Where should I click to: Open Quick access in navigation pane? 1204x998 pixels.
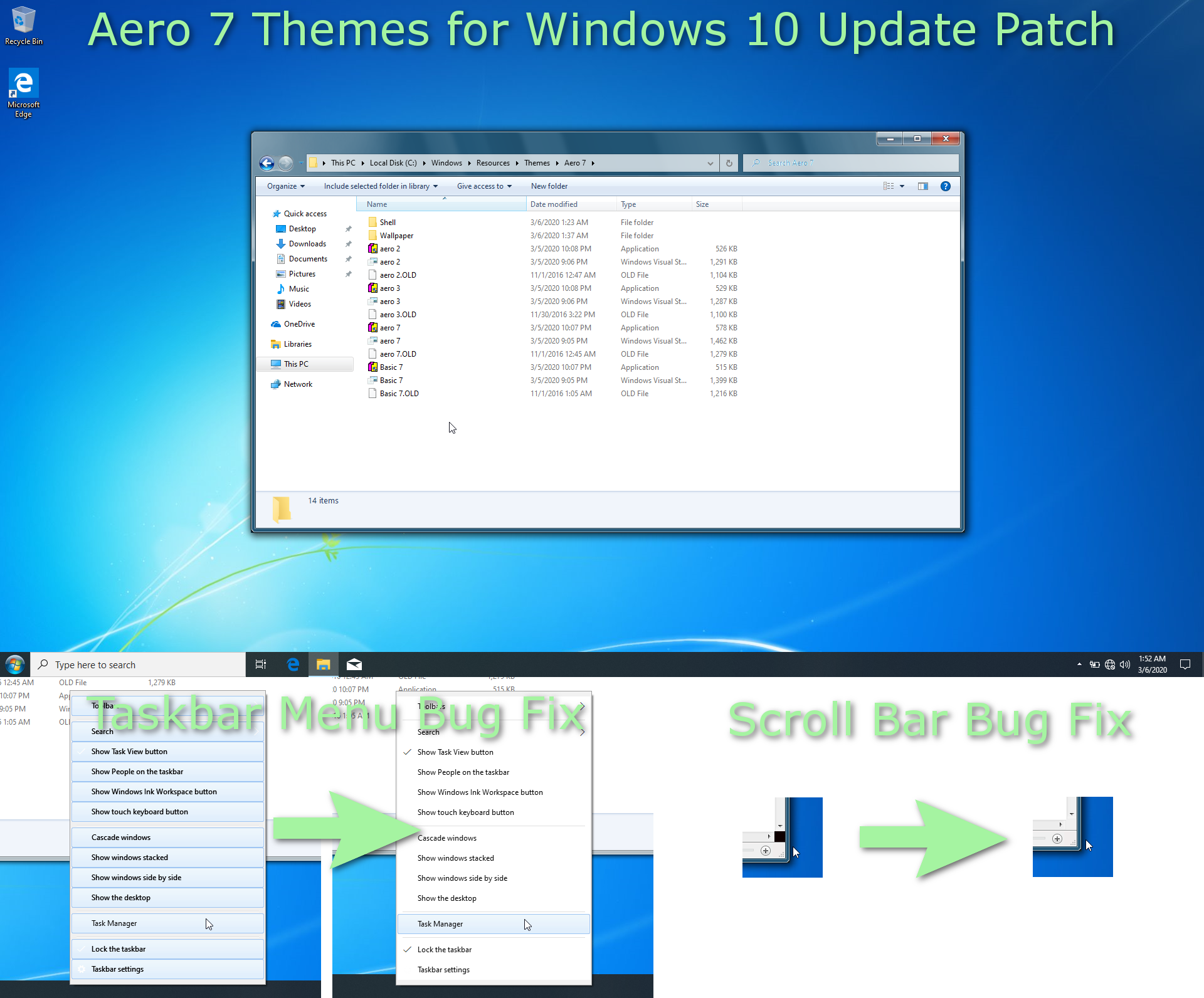[299, 214]
